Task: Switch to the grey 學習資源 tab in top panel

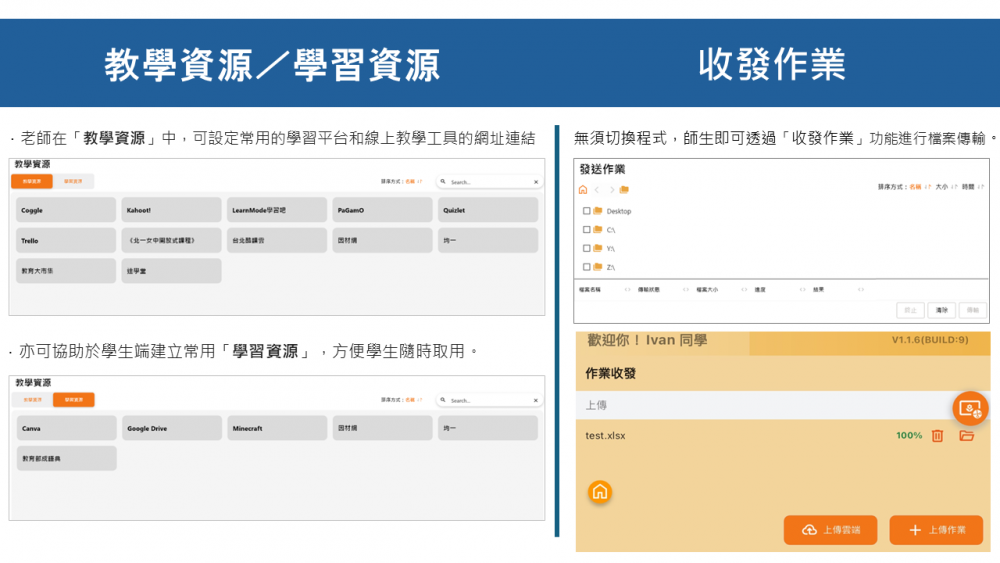Action: [x=73, y=181]
